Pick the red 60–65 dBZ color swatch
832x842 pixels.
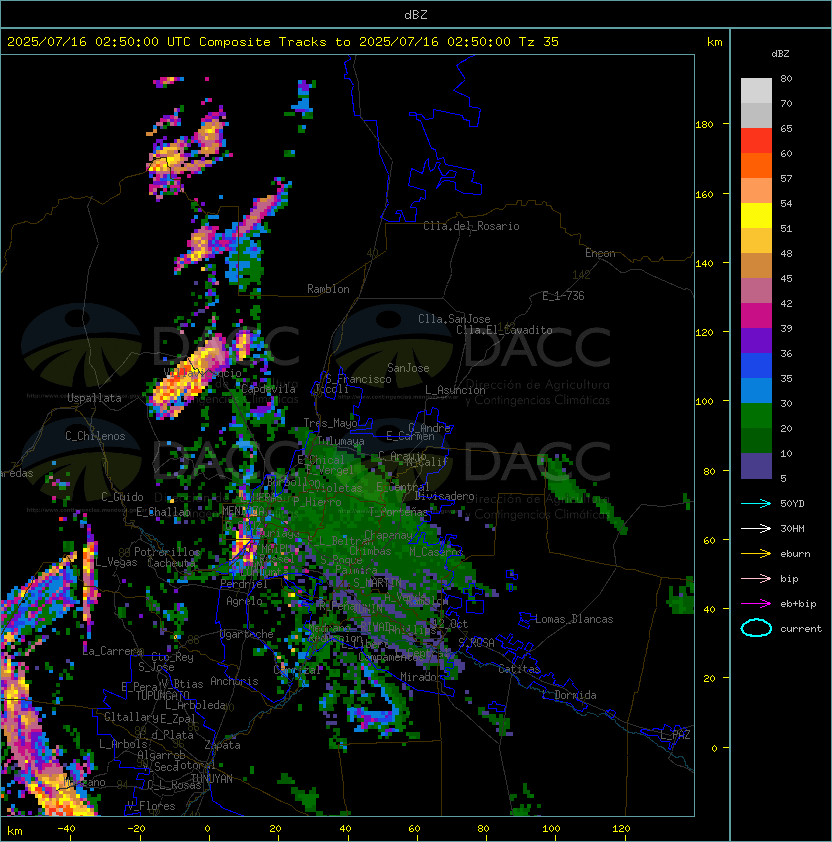[756, 140]
